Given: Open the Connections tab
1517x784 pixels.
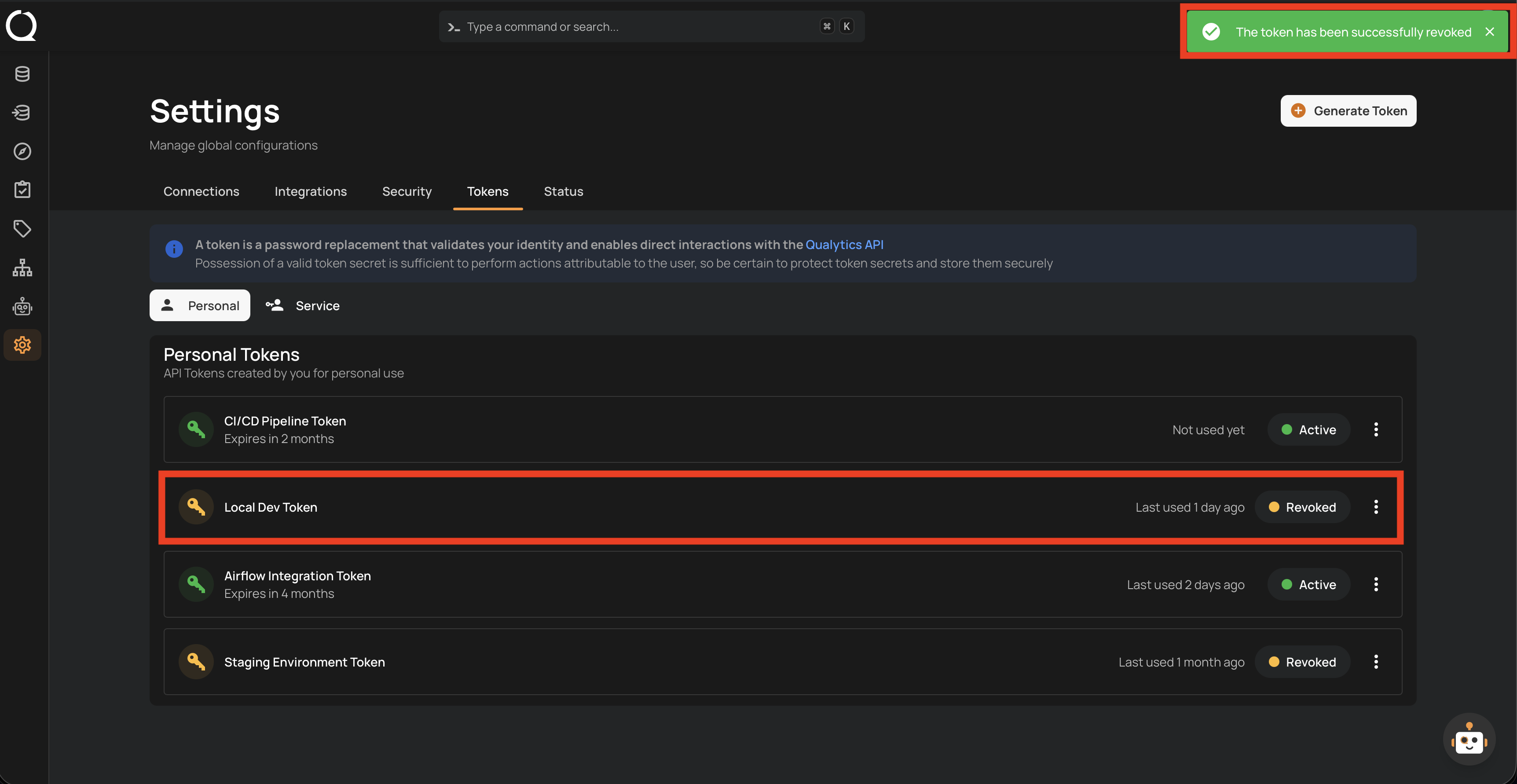Looking at the screenshot, I should [202, 191].
